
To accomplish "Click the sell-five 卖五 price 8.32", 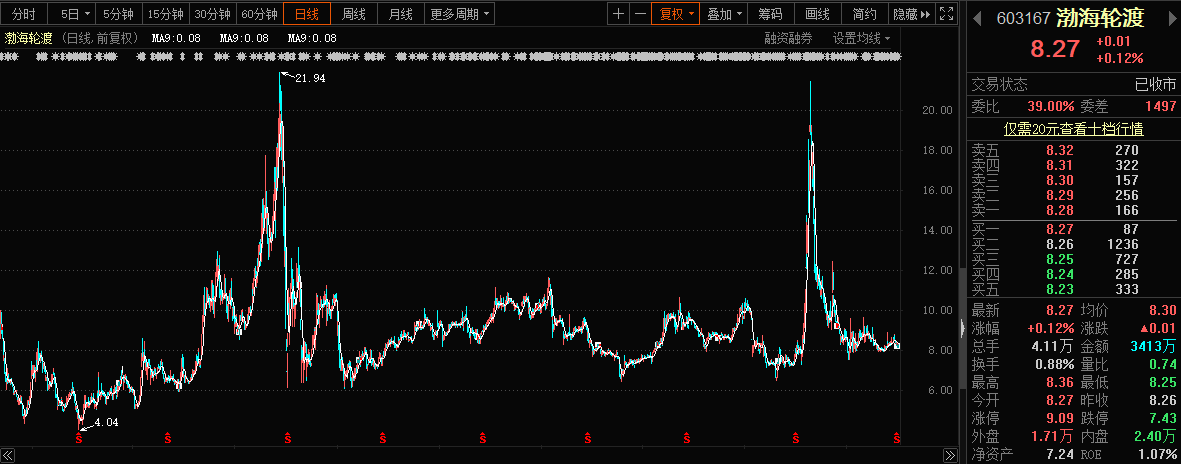I will point(1060,150).
